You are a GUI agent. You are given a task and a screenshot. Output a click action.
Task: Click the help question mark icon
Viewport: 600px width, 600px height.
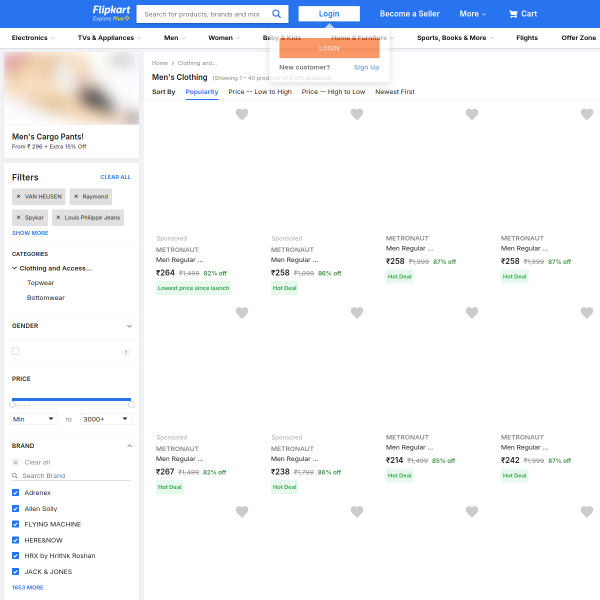(x=126, y=352)
